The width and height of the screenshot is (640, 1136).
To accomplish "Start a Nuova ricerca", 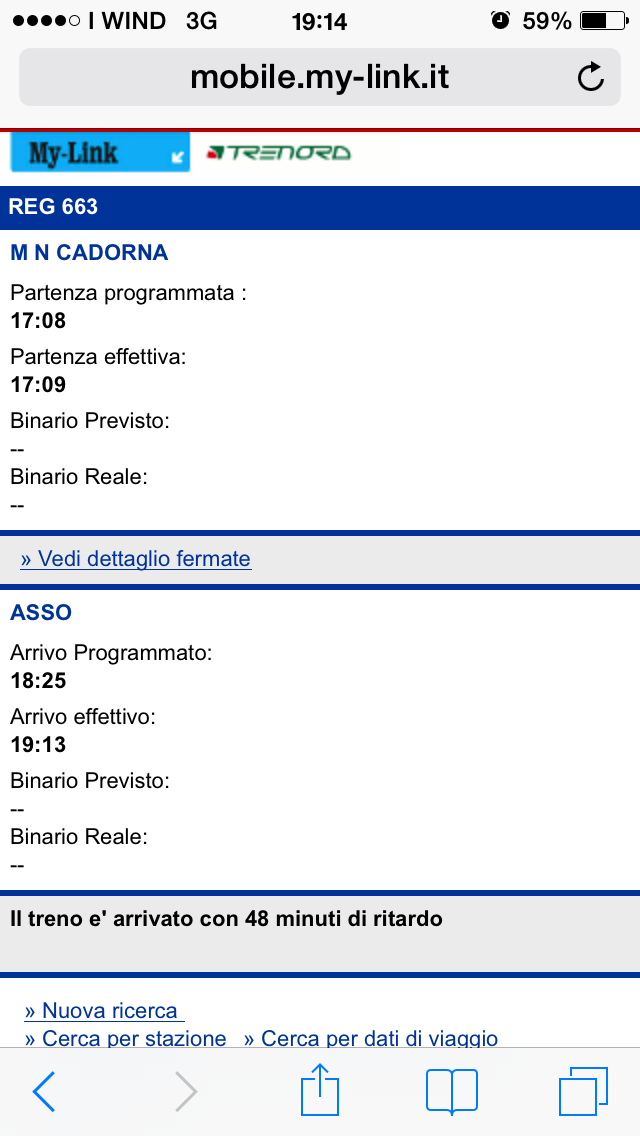I will (102, 1011).
